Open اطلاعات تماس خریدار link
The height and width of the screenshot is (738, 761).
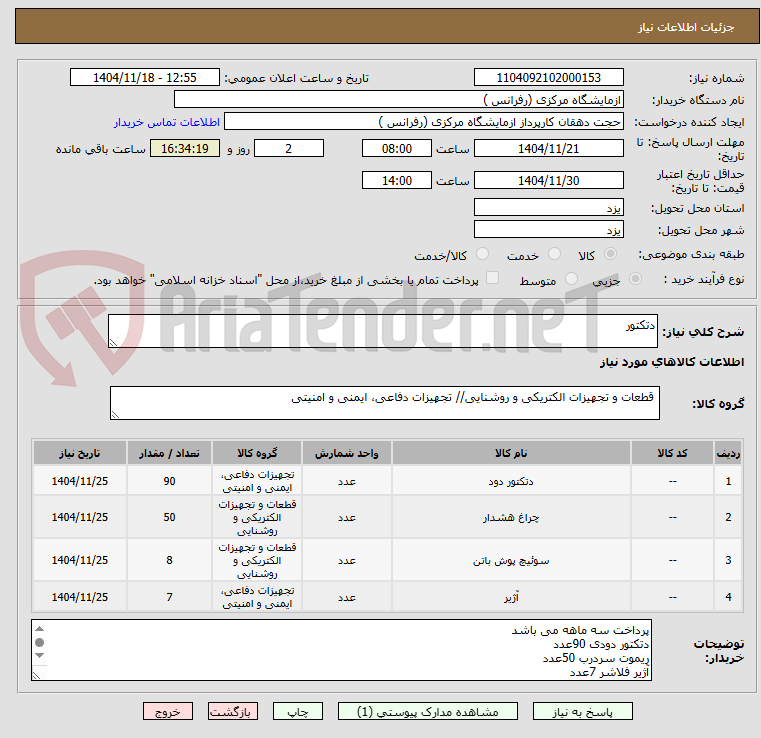tap(166, 122)
